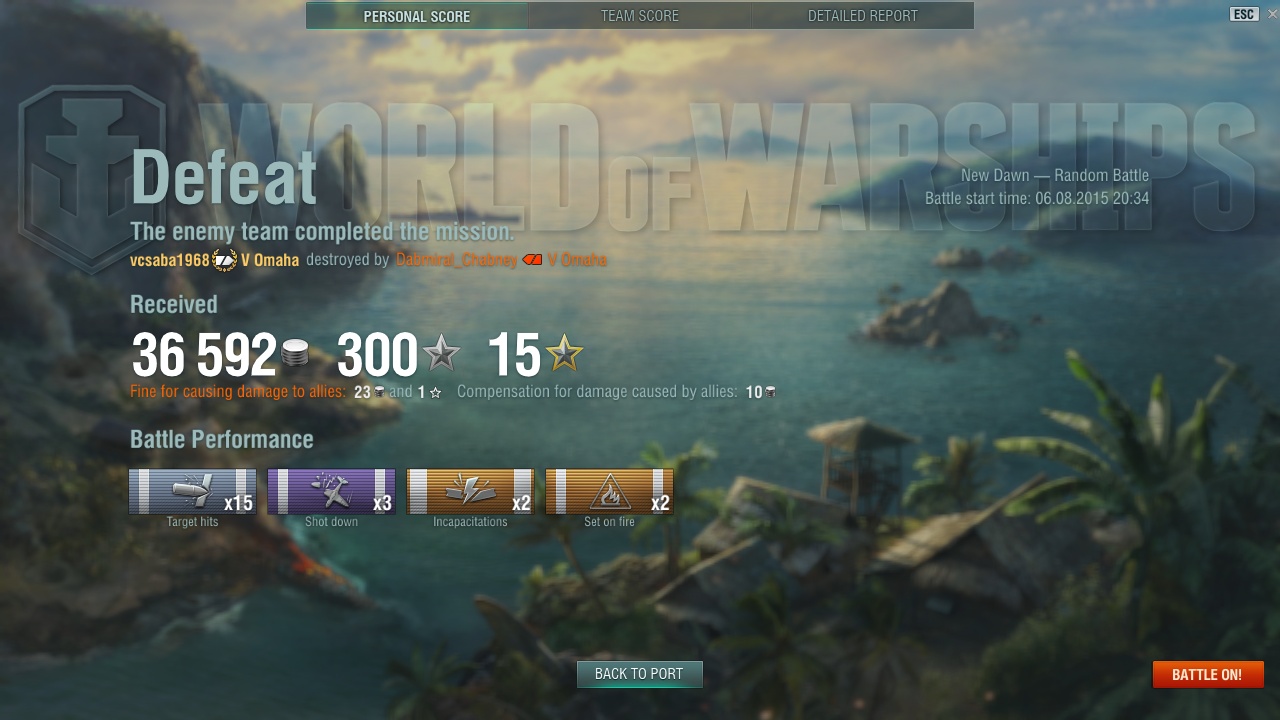Click the compensation credits coin icon
The height and width of the screenshot is (720, 1280).
tap(770, 392)
